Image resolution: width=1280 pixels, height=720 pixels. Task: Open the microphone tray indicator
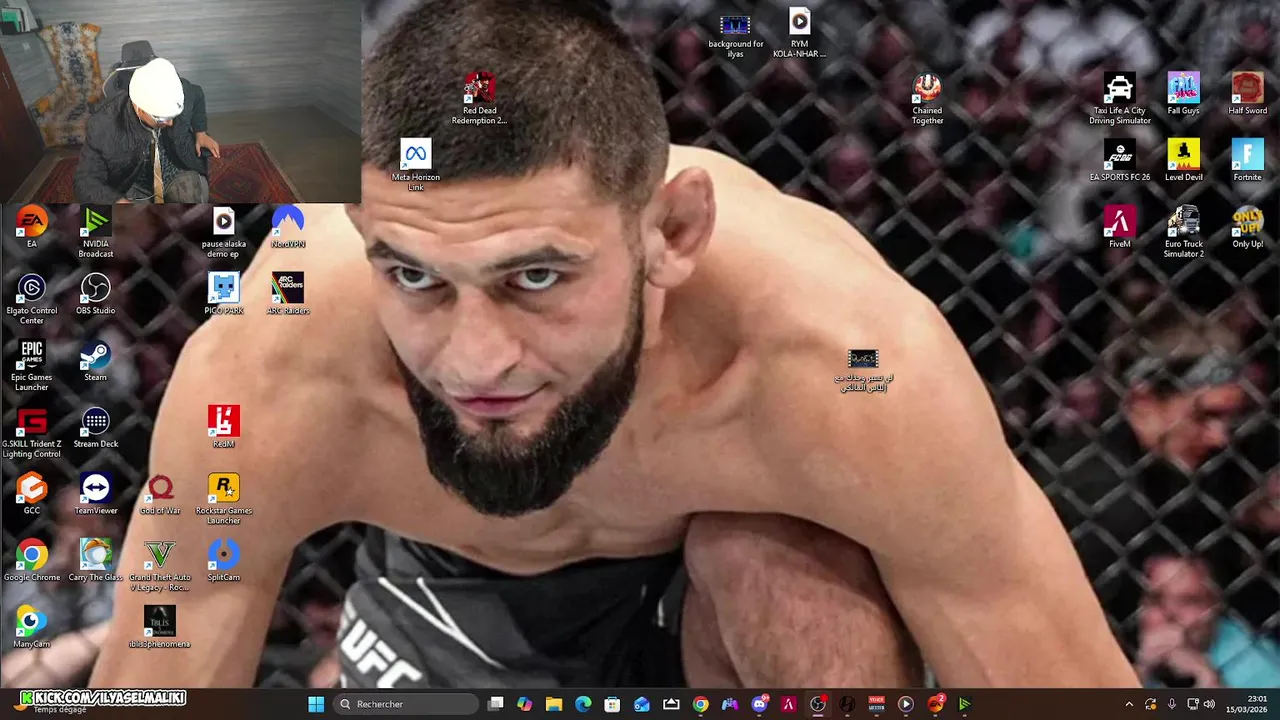coord(1172,704)
